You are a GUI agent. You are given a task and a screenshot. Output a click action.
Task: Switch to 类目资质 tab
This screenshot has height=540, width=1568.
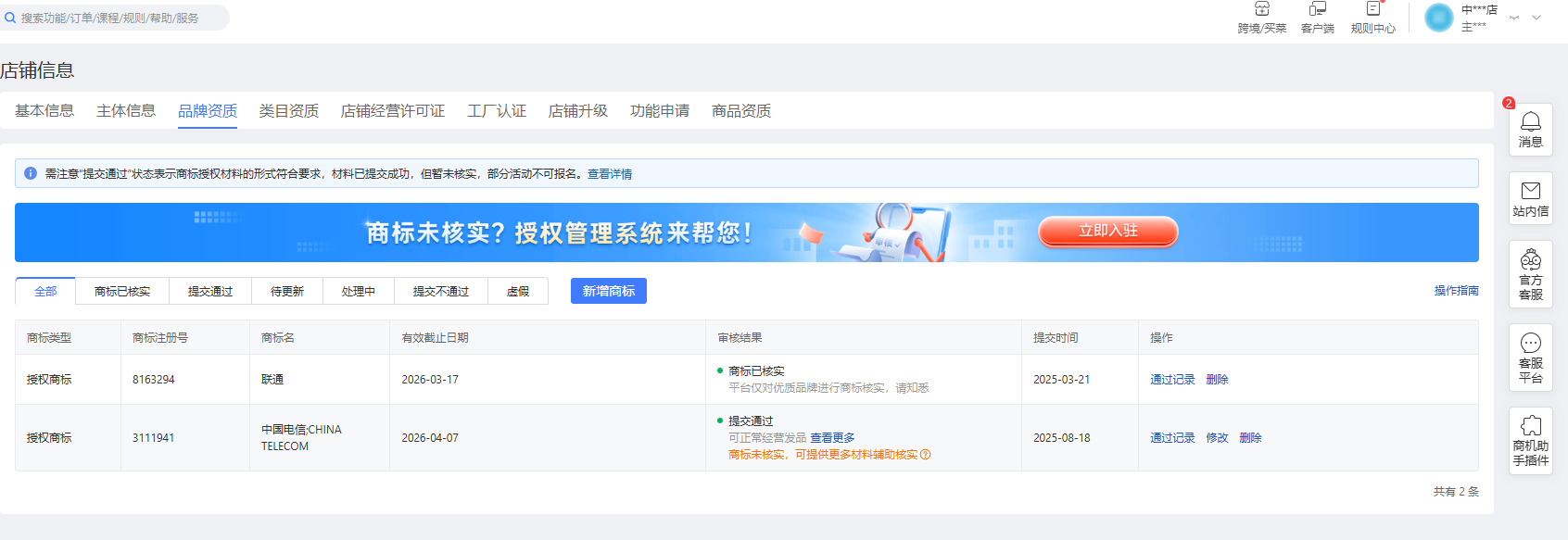click(x=289, y=111)
